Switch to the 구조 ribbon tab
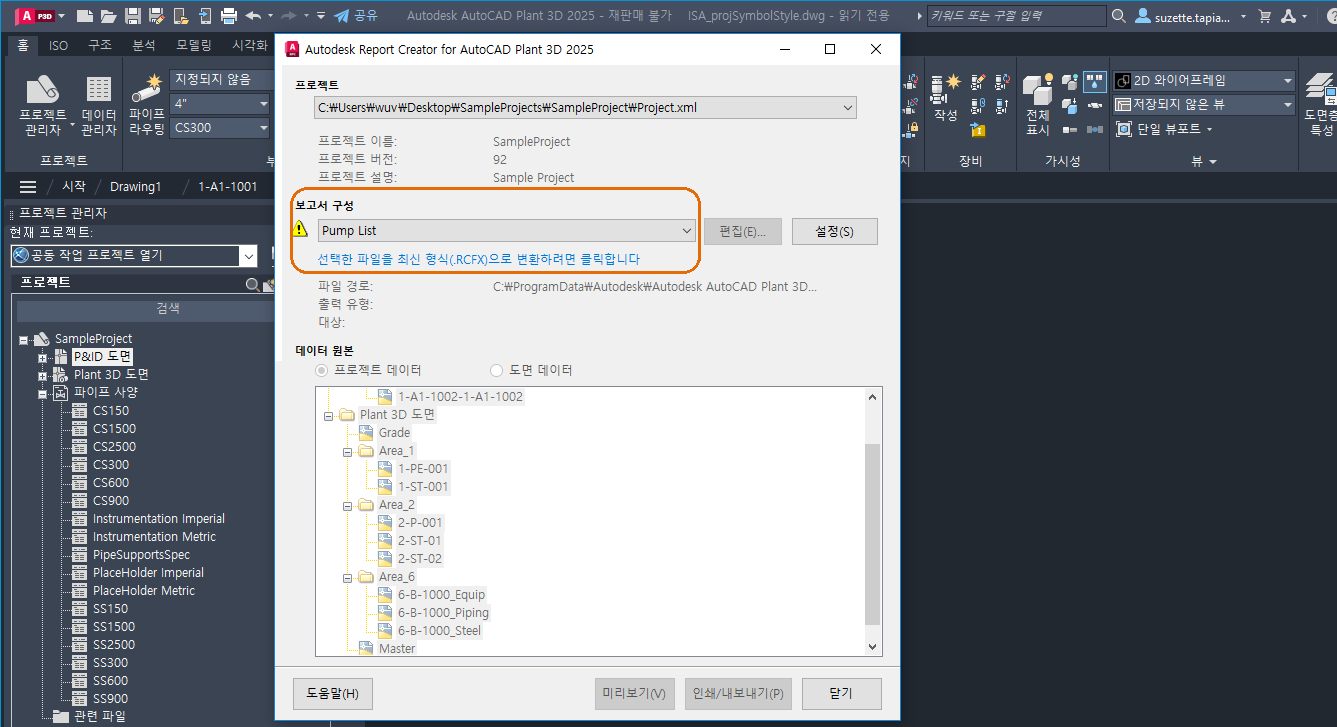Screen dimensions: 1337x727 [100, 45]
